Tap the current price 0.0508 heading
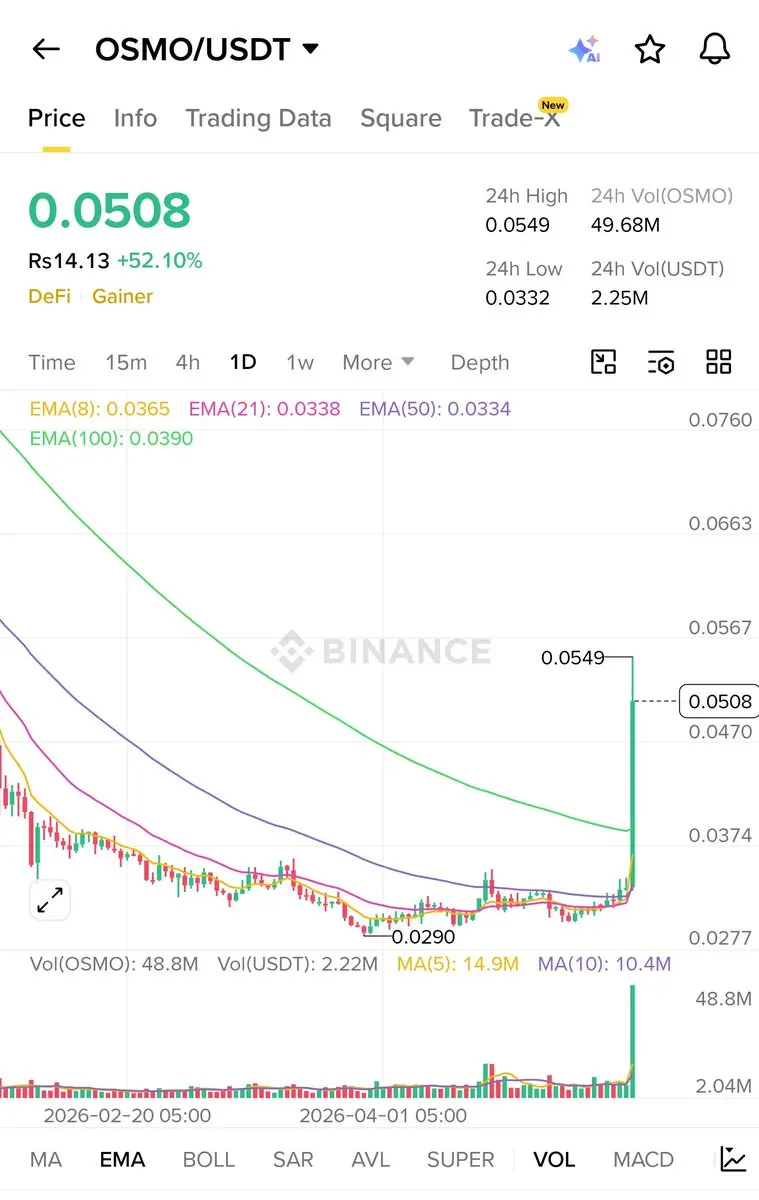The image size is (759, 1200). point(109,210)
